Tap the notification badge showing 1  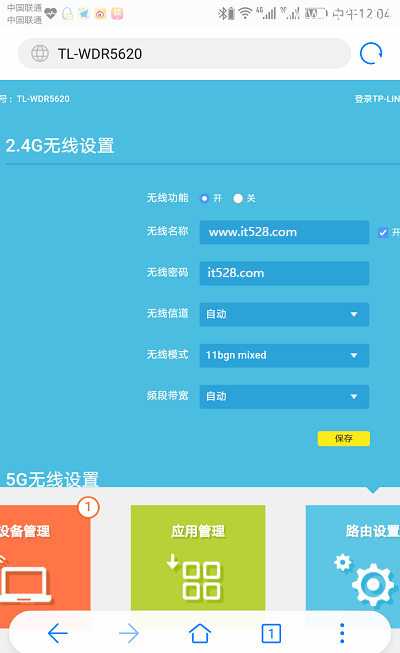pos(88,507)
